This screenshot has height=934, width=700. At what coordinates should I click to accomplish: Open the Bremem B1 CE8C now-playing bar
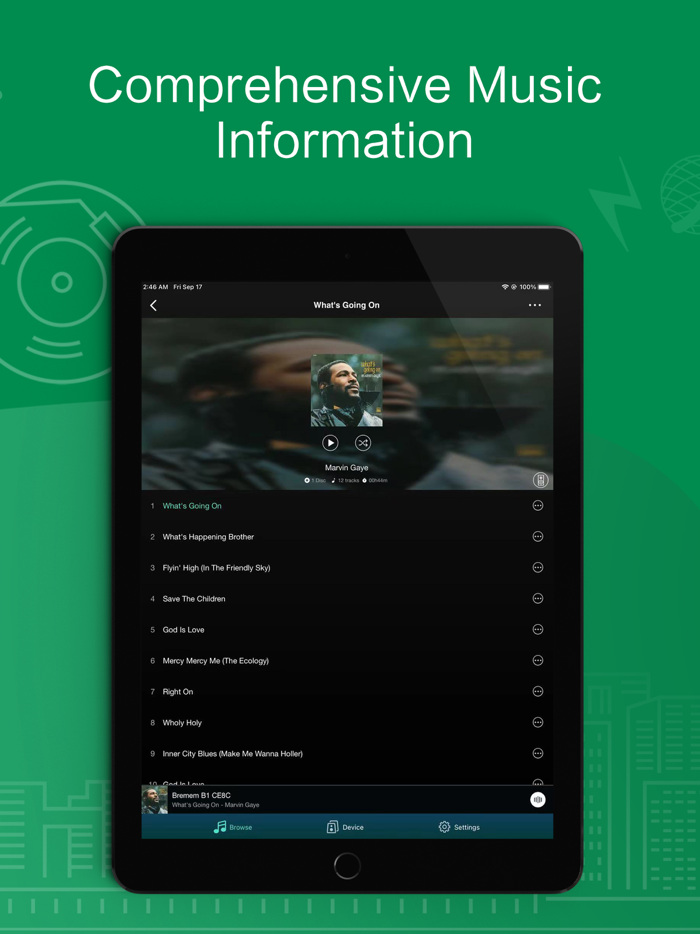coord(347,799)
